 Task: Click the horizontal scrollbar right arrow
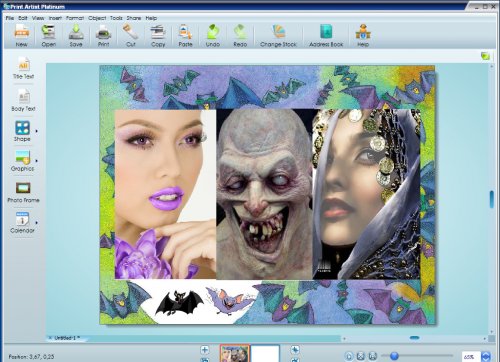[485, 338]
